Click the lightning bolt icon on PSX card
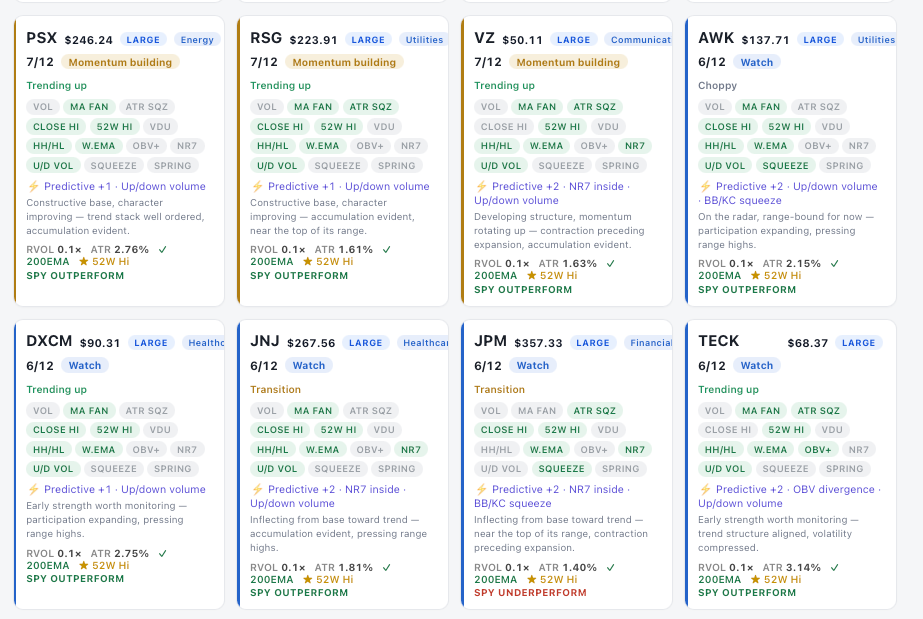 click(34, 187)
